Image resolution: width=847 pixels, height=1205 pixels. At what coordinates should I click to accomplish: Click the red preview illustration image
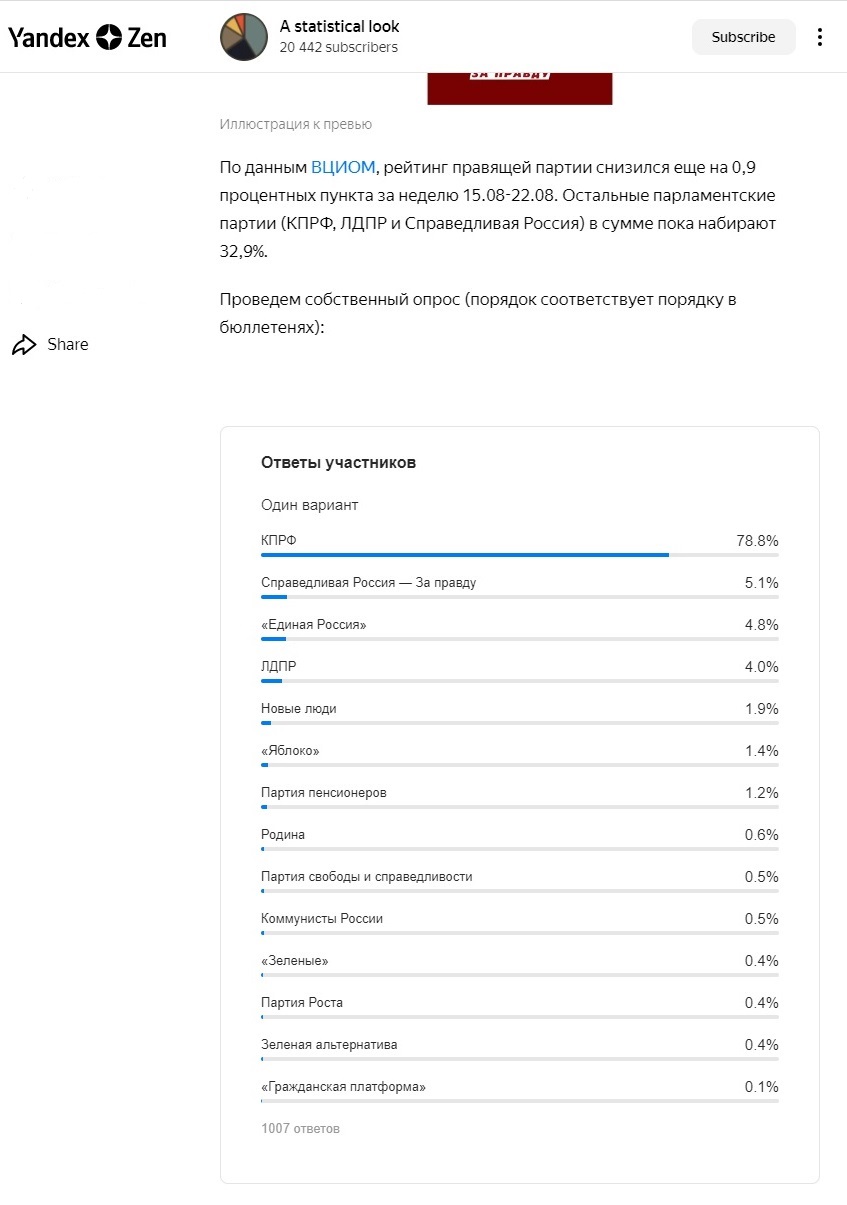coord(520,88)
